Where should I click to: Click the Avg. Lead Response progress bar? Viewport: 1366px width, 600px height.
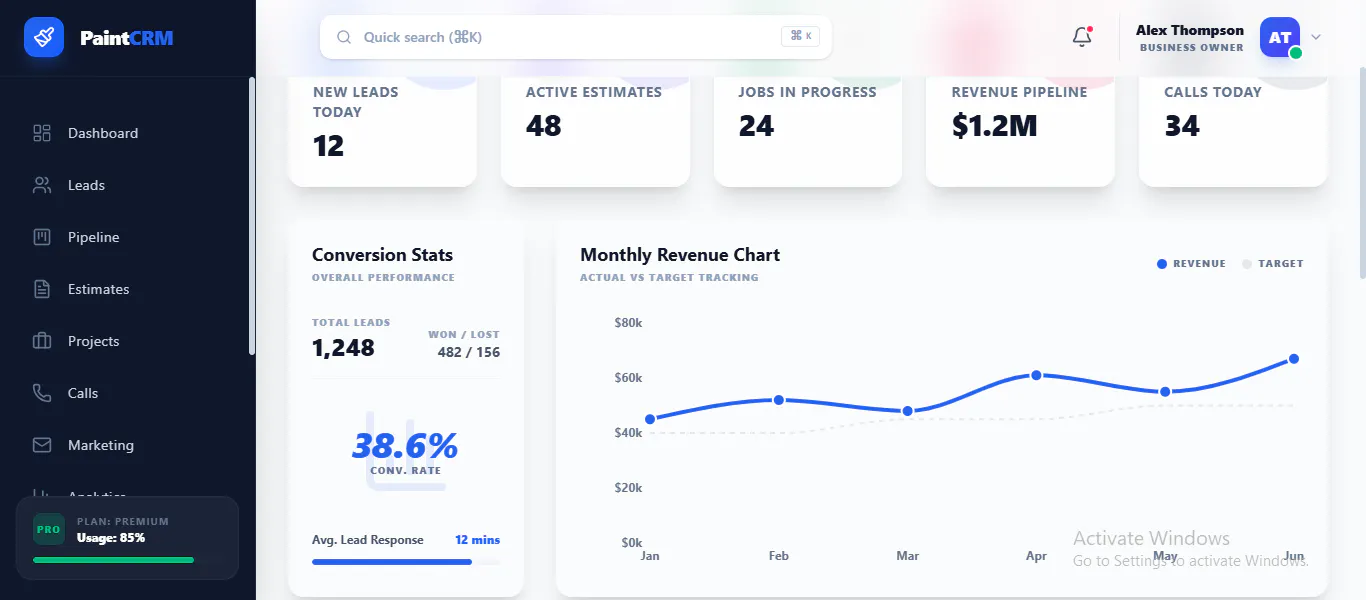point(406,562)
